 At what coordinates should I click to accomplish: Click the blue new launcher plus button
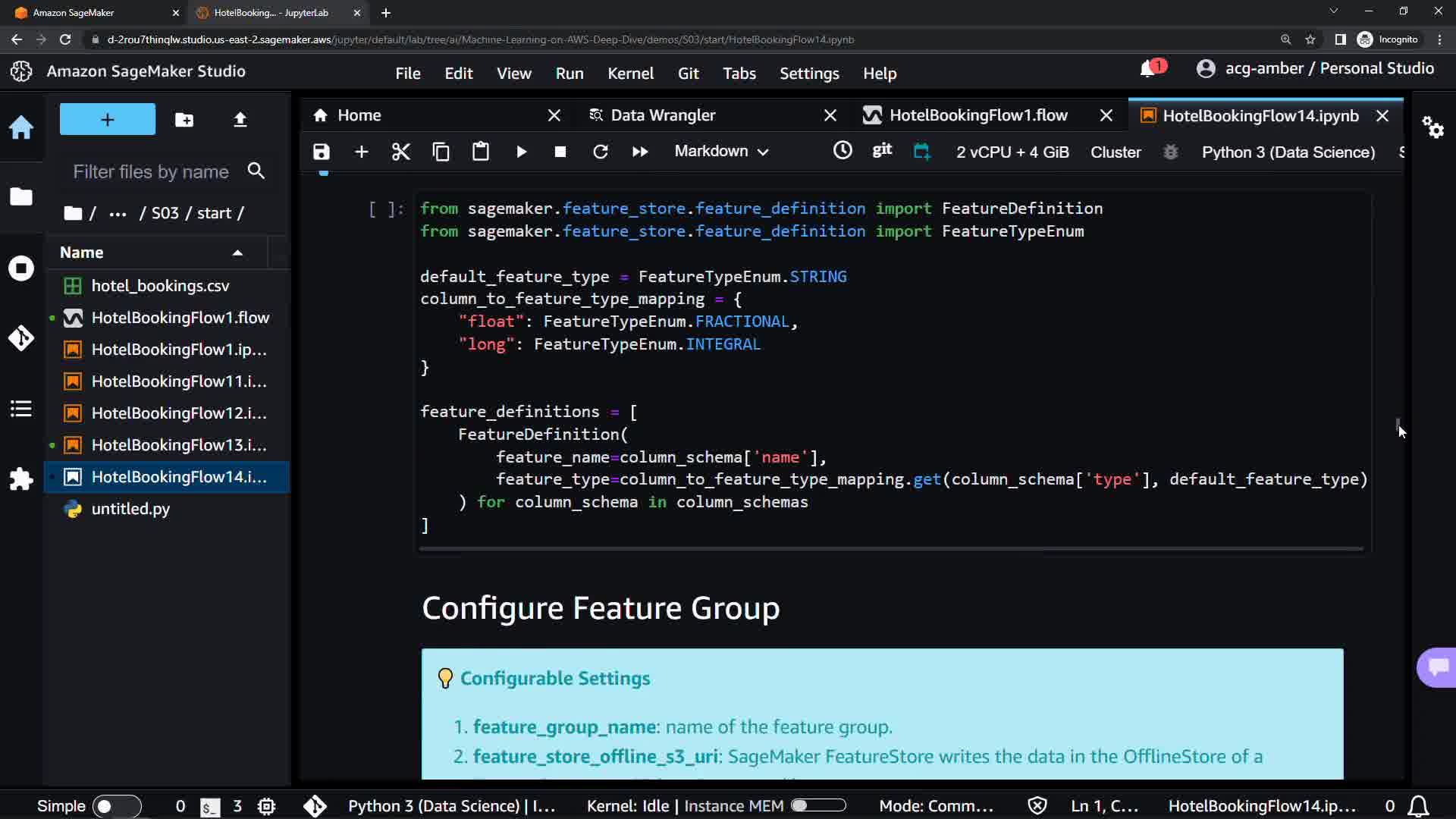click(108, 120)
